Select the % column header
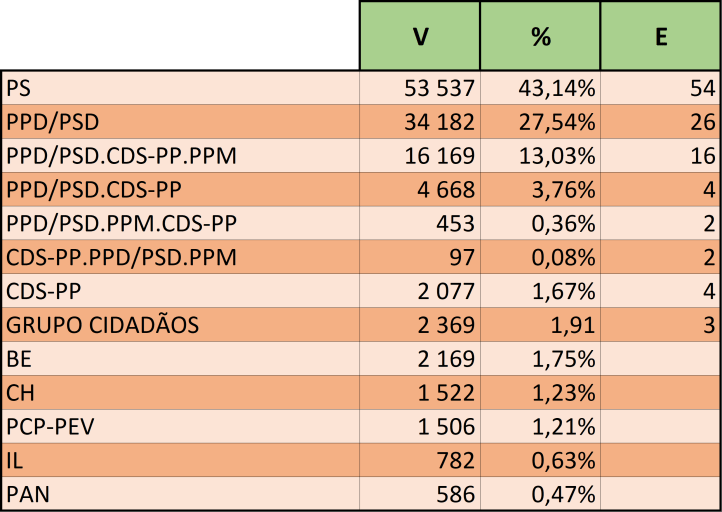Image resolution: width=722 pixels, height=512 pixels. (x=540, y=36)
